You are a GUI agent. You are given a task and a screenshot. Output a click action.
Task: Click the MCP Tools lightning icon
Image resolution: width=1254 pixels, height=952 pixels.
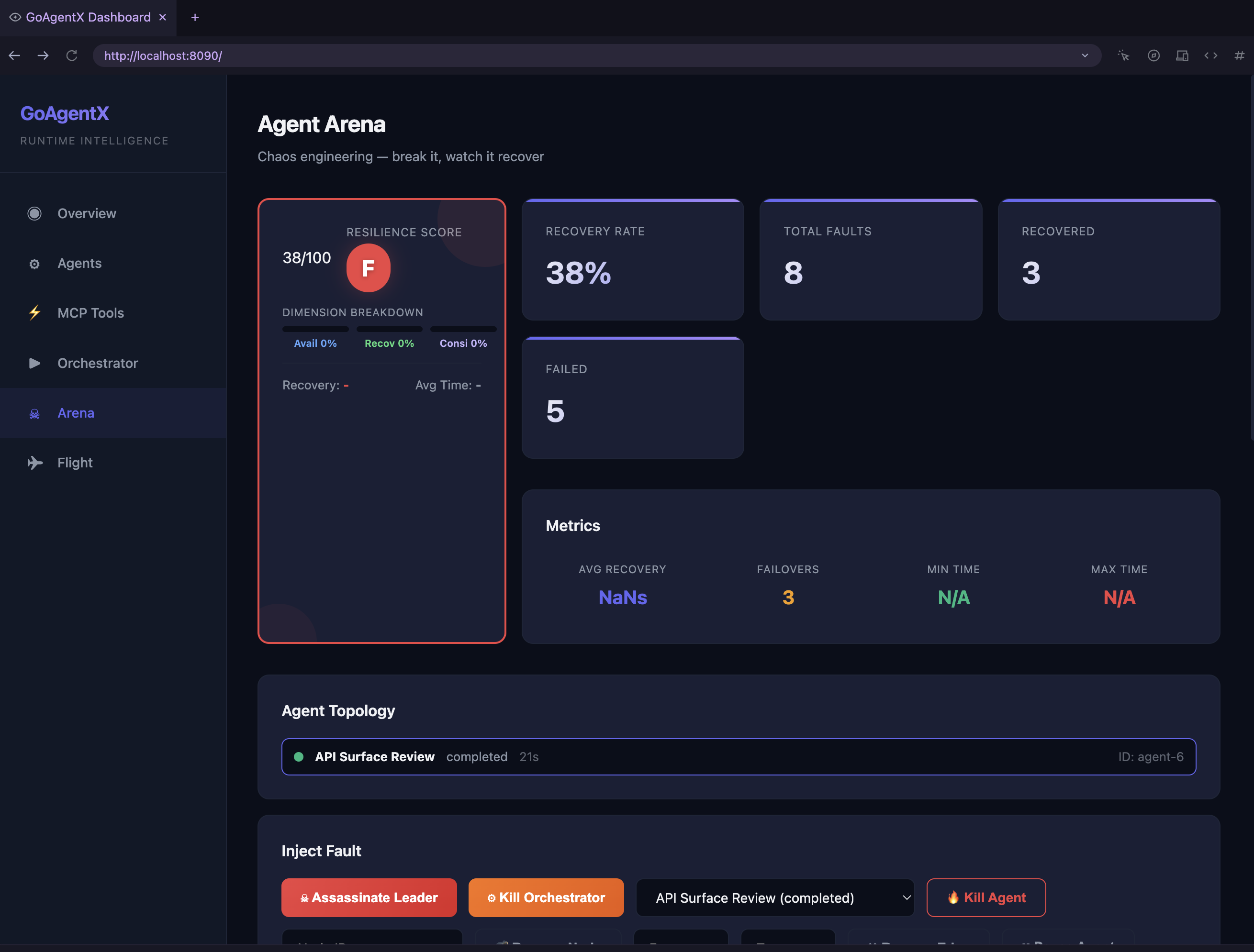(34, 313)
